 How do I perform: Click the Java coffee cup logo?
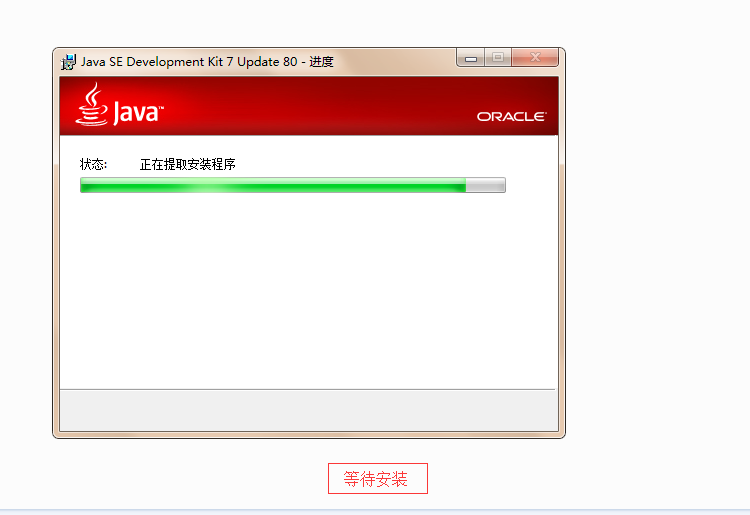click(x=92, y=104)
